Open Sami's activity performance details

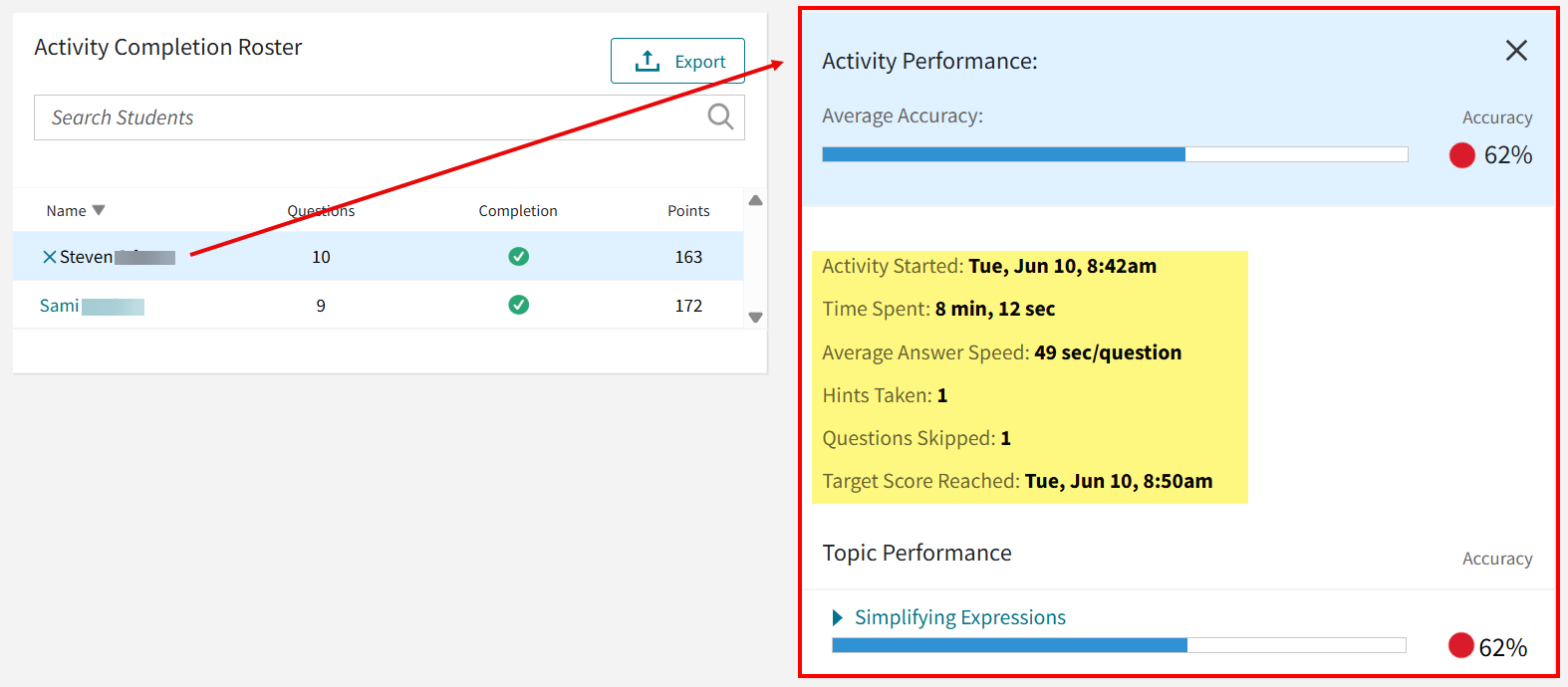coord(60,305)
